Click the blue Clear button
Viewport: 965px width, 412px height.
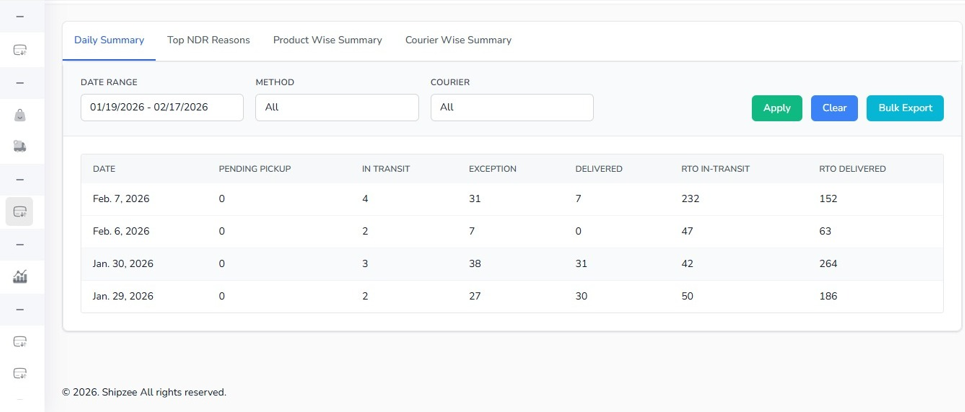pyautogui.click(x=834, y=108)
